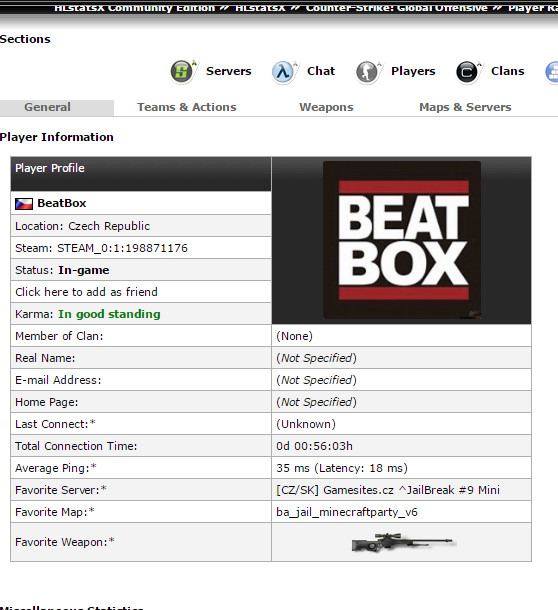Open the Players text link
Image resolution: width=558 pixels, height=610 pixels.
tap(413, 71)
